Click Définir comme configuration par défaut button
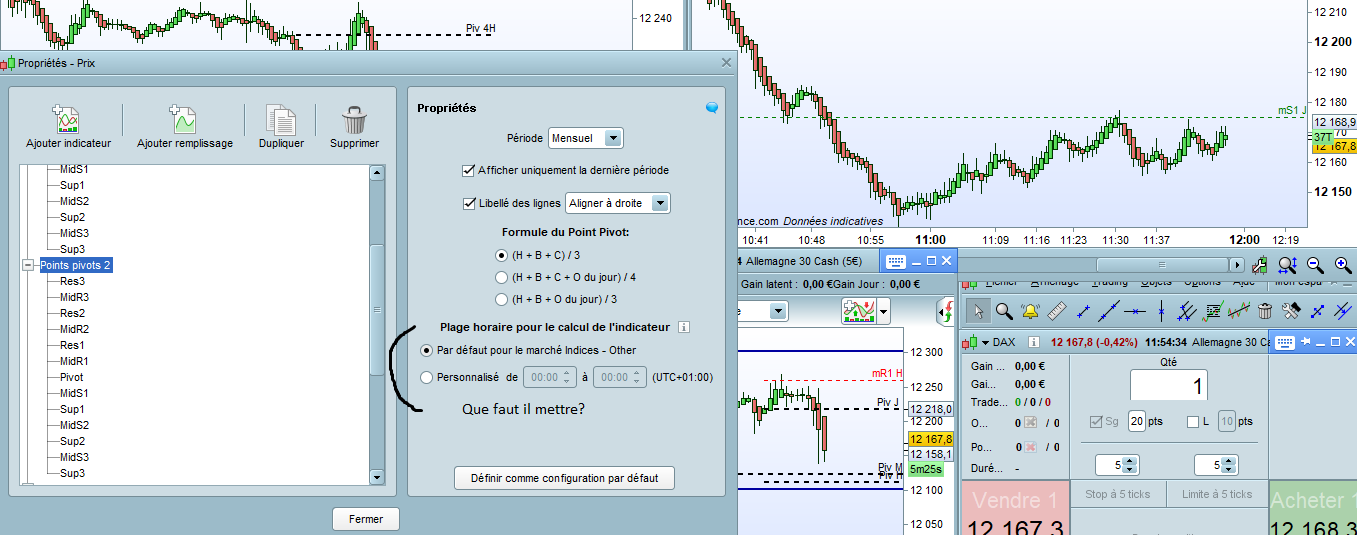The width and height of the screenshot is (1357, 535). [564, 478]
